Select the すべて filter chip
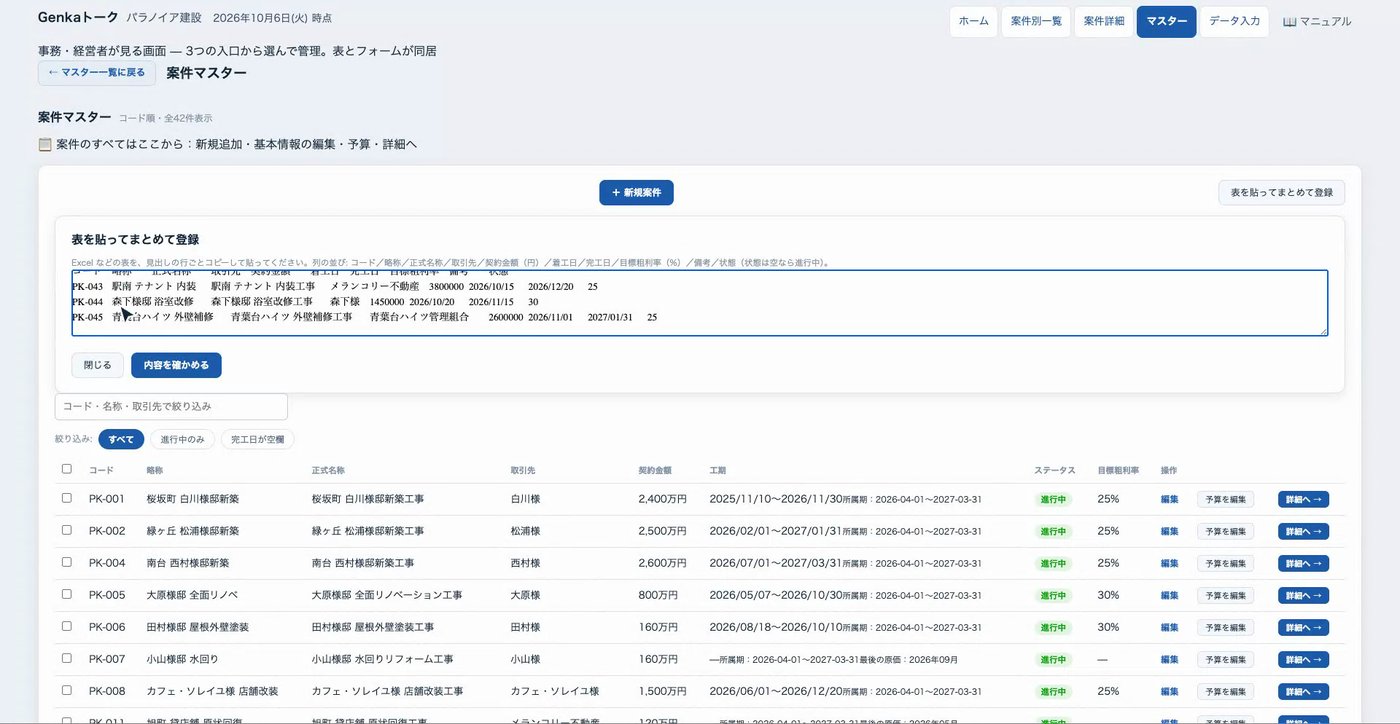Viewport: 1400px width, 724px height. 121,439
